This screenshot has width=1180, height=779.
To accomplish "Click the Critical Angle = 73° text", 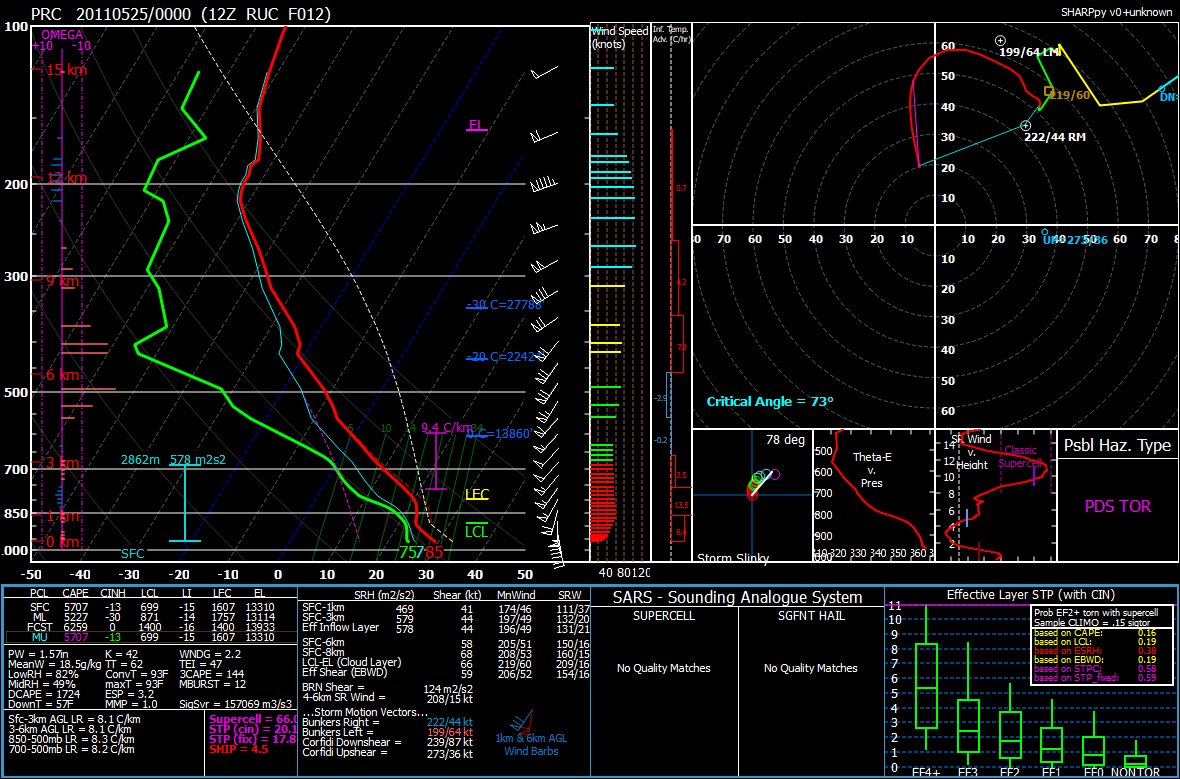I will [x=770, y=402].
